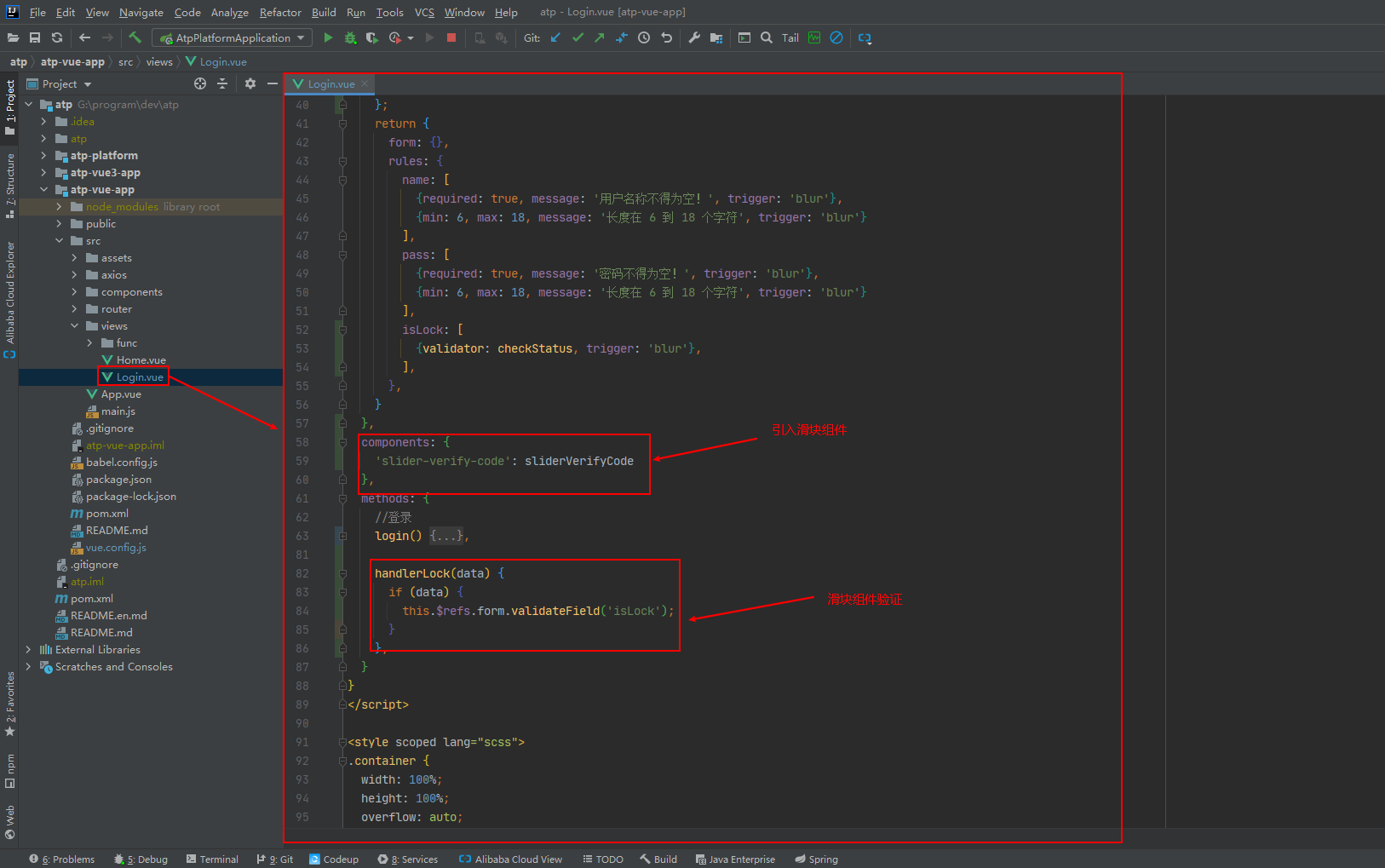Run AtpPlatformApplication with green play icon
Viewport: 1385px width, 868px height.
pyautogui.click(x=328, y=37)
